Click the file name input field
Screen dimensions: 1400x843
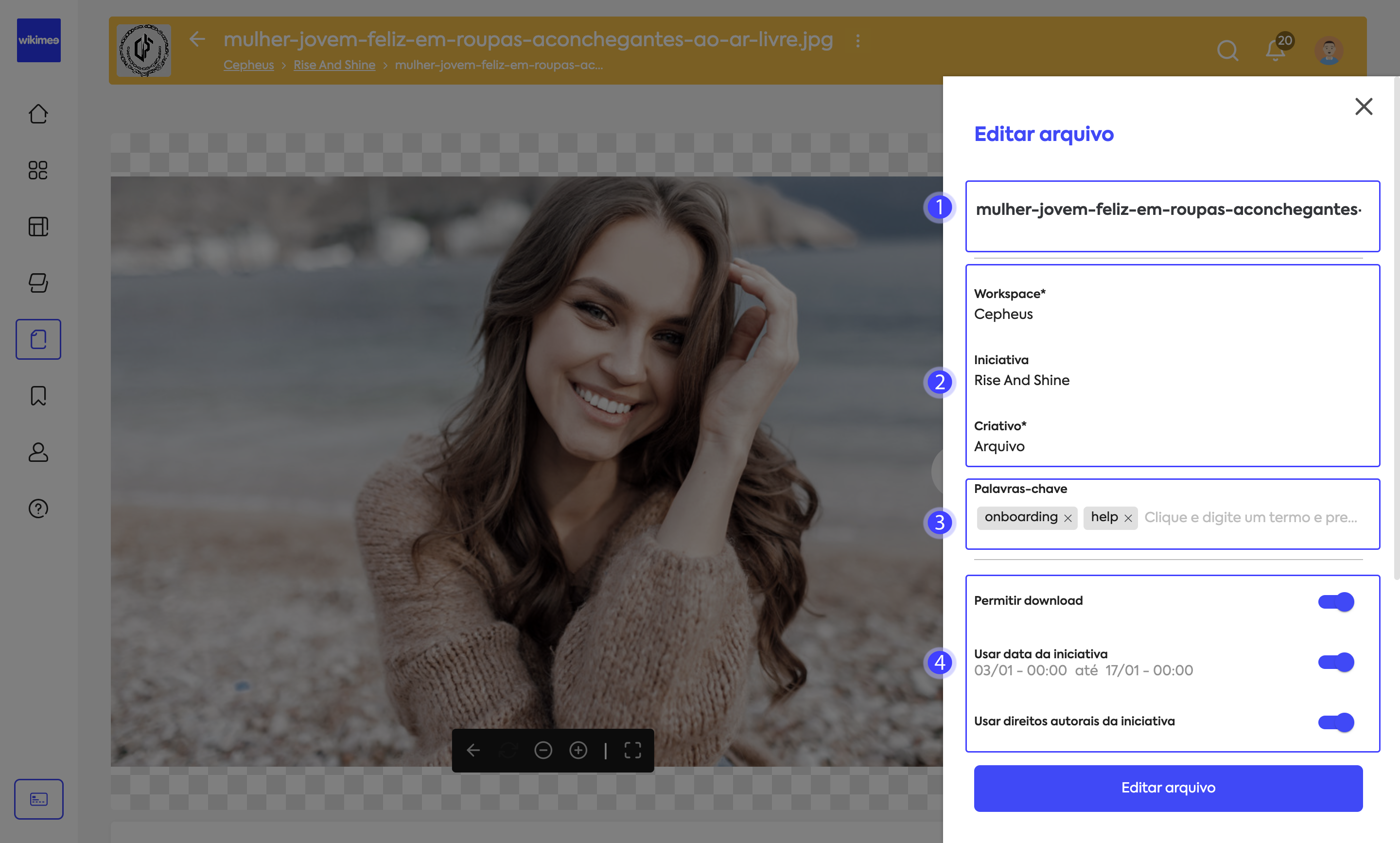[x=1168, y=210]
